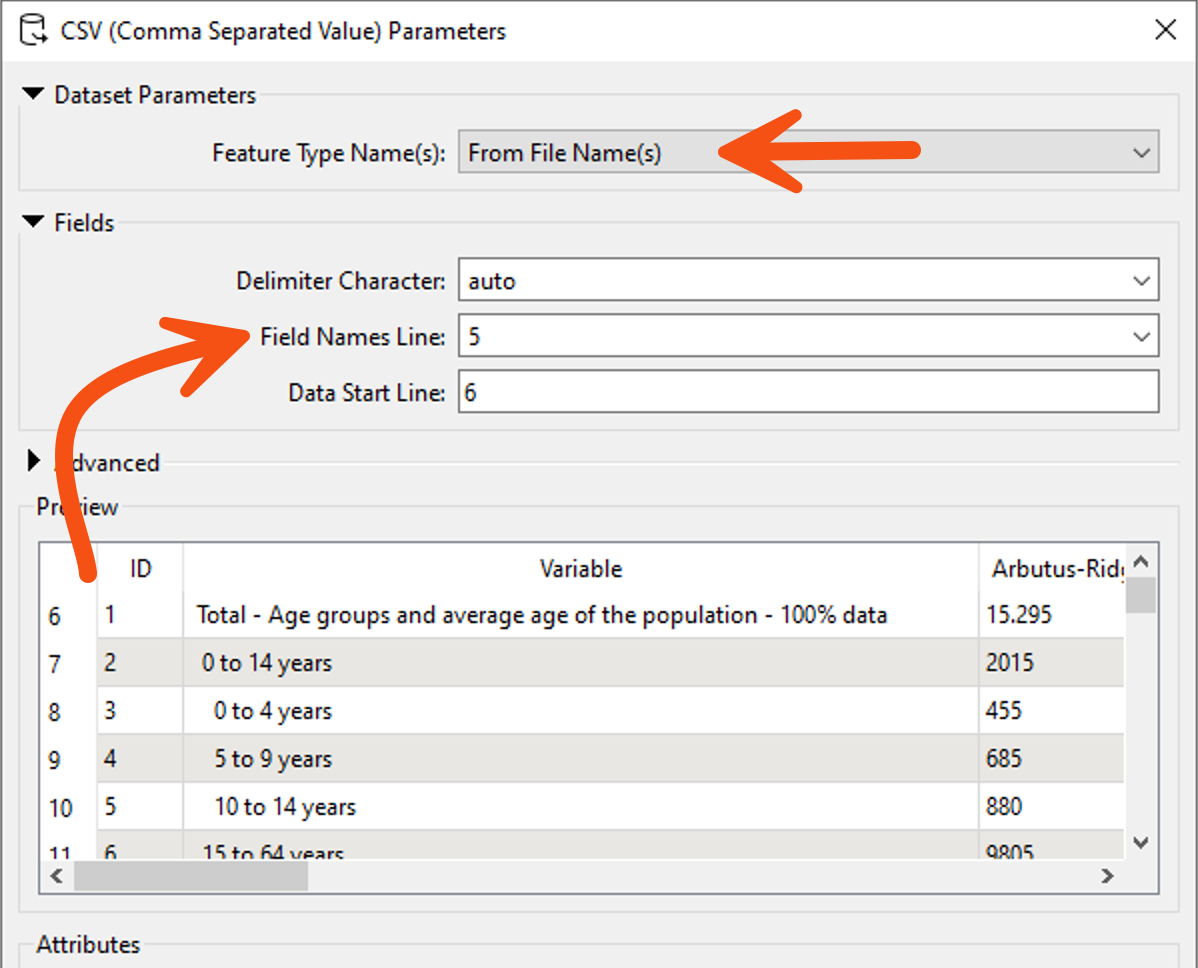This screenshot has height=968, width=1198.
Task: Click the Arbutus-Ridge column header
Action: tap(1052, 568)
